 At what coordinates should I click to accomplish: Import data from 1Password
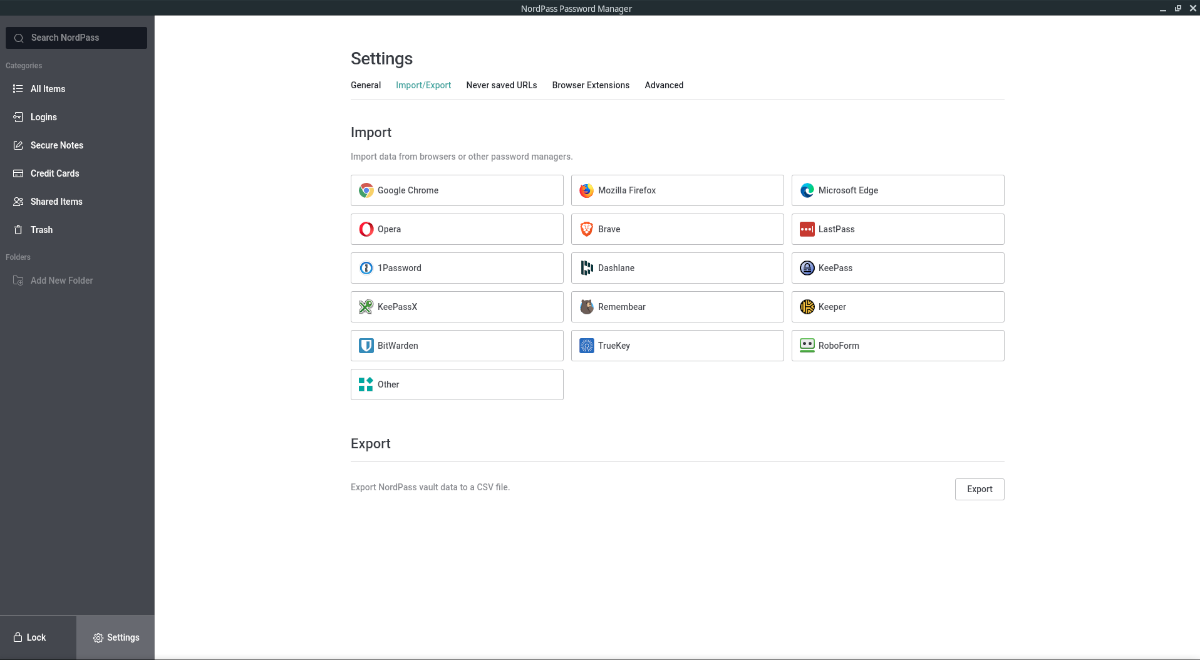tap(457, 268)
